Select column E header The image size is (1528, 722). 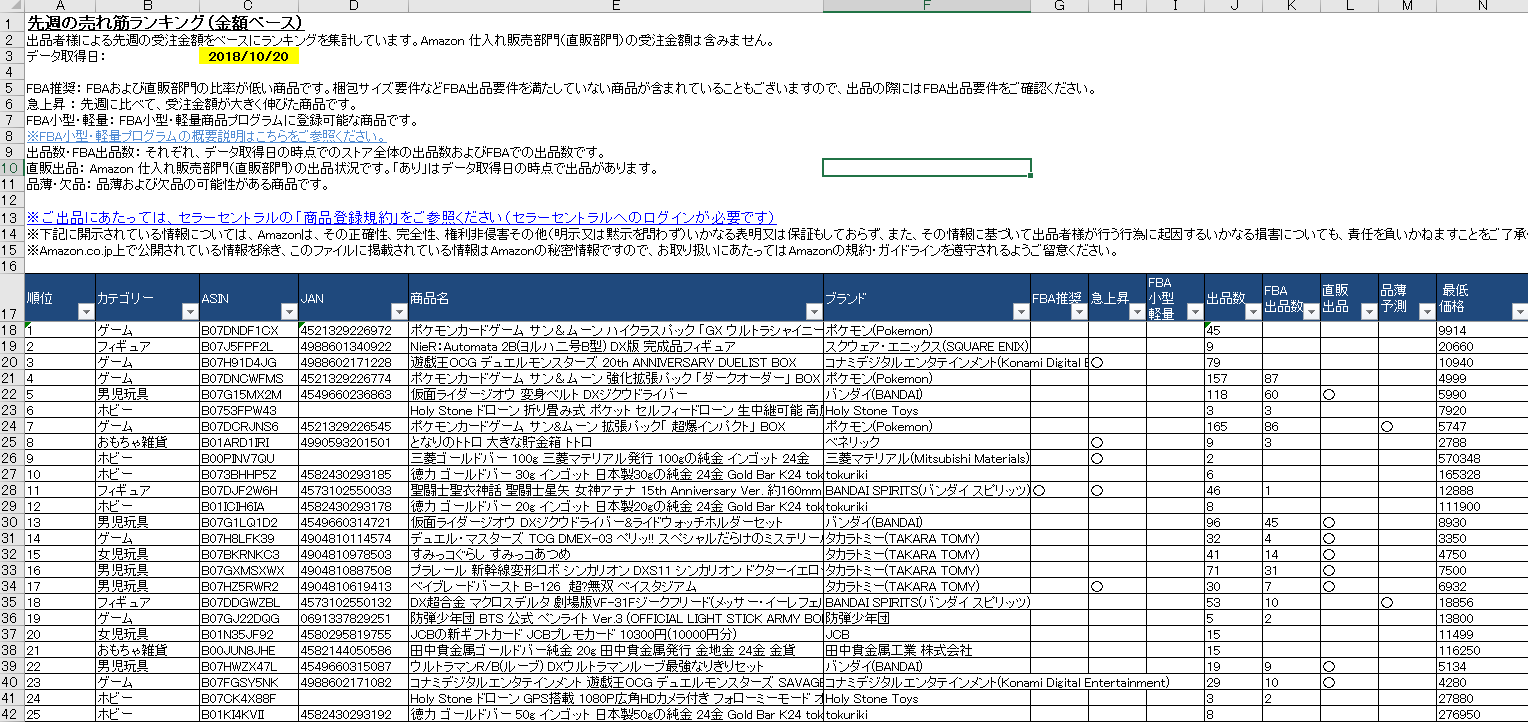pos(615,7)
